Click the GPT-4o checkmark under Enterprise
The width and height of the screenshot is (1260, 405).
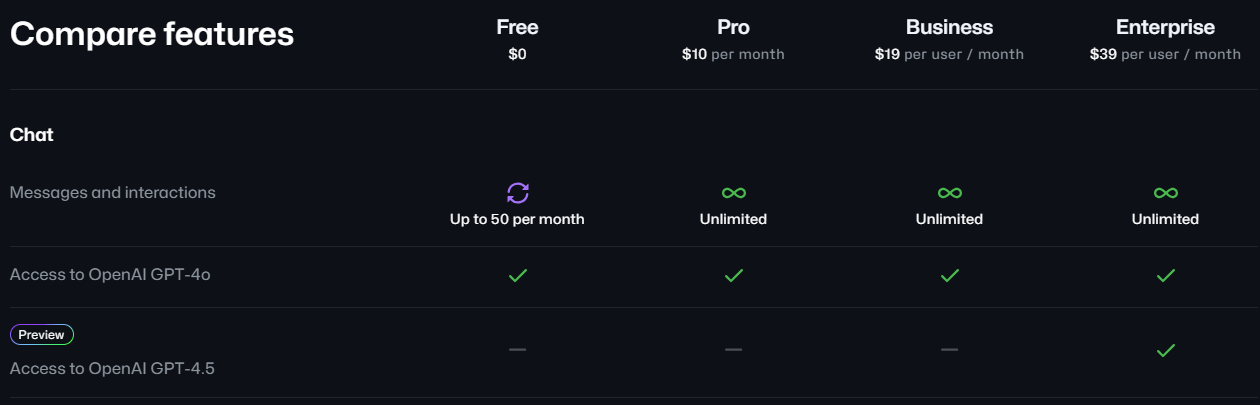[1165, 275]
